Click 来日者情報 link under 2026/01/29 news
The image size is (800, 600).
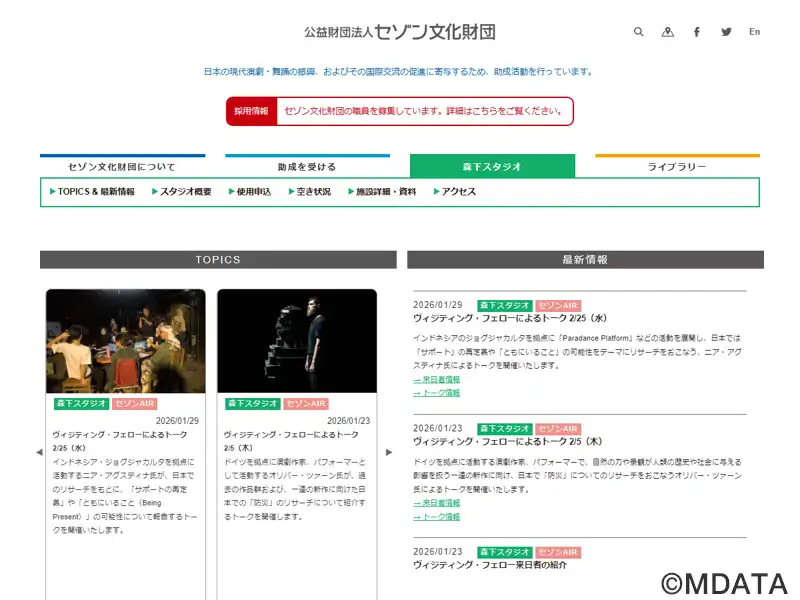(437, 380)
